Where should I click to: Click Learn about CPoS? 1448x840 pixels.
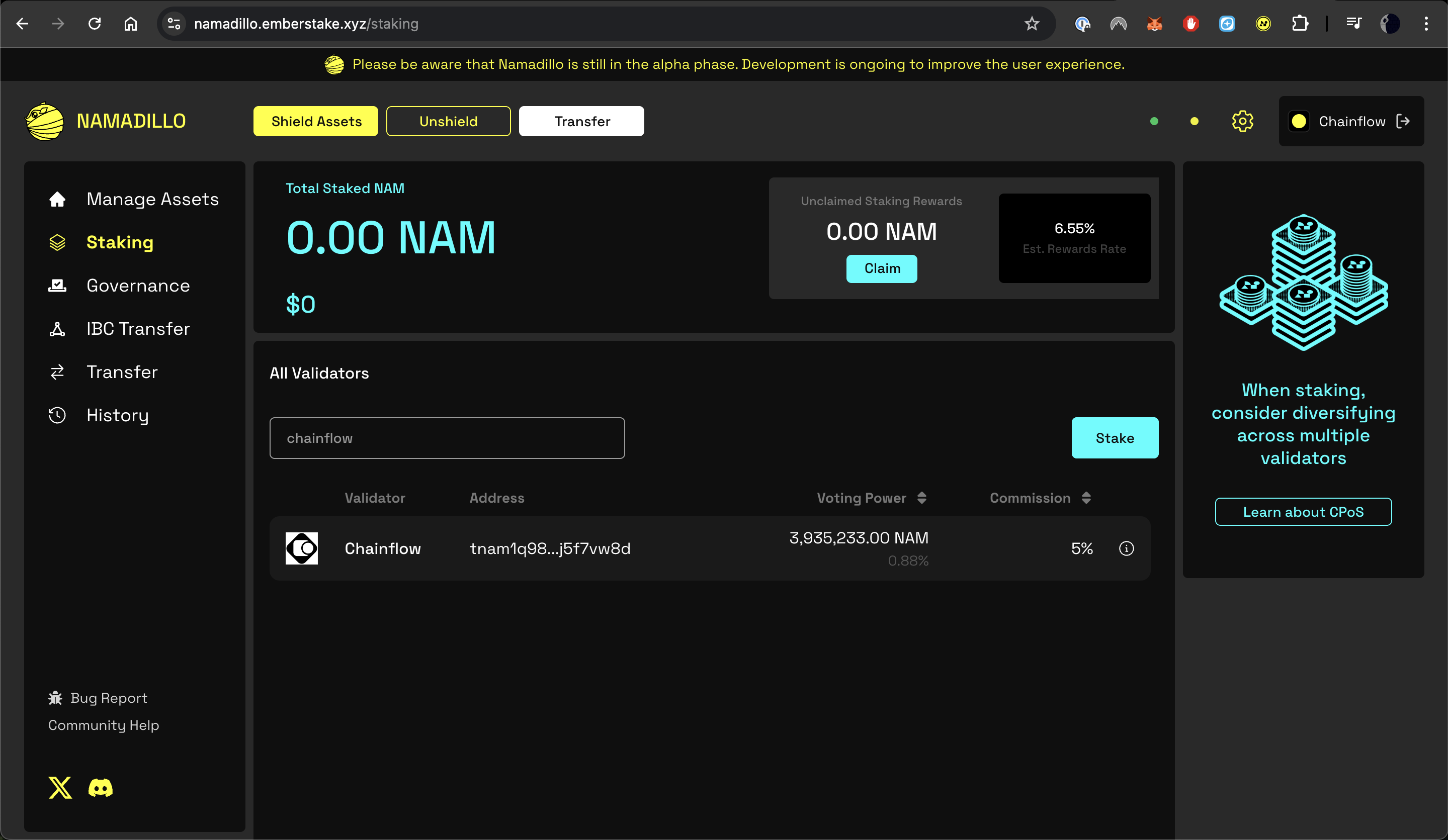point(1303,512)
